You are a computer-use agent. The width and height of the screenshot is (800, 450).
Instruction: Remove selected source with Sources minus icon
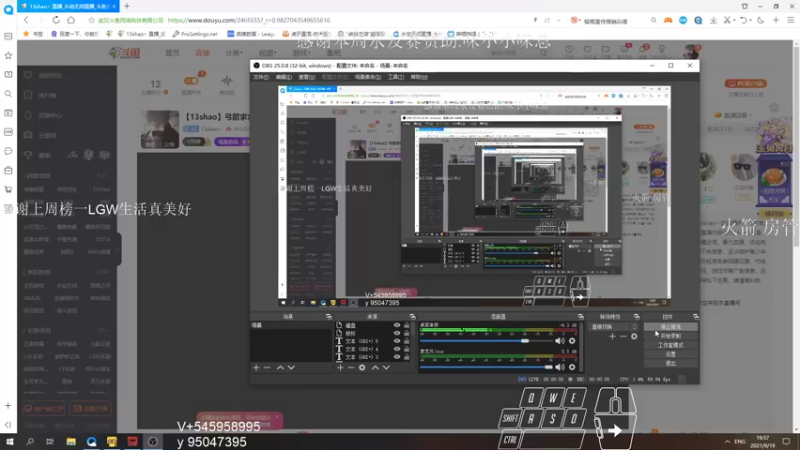(x=351, y=367)
